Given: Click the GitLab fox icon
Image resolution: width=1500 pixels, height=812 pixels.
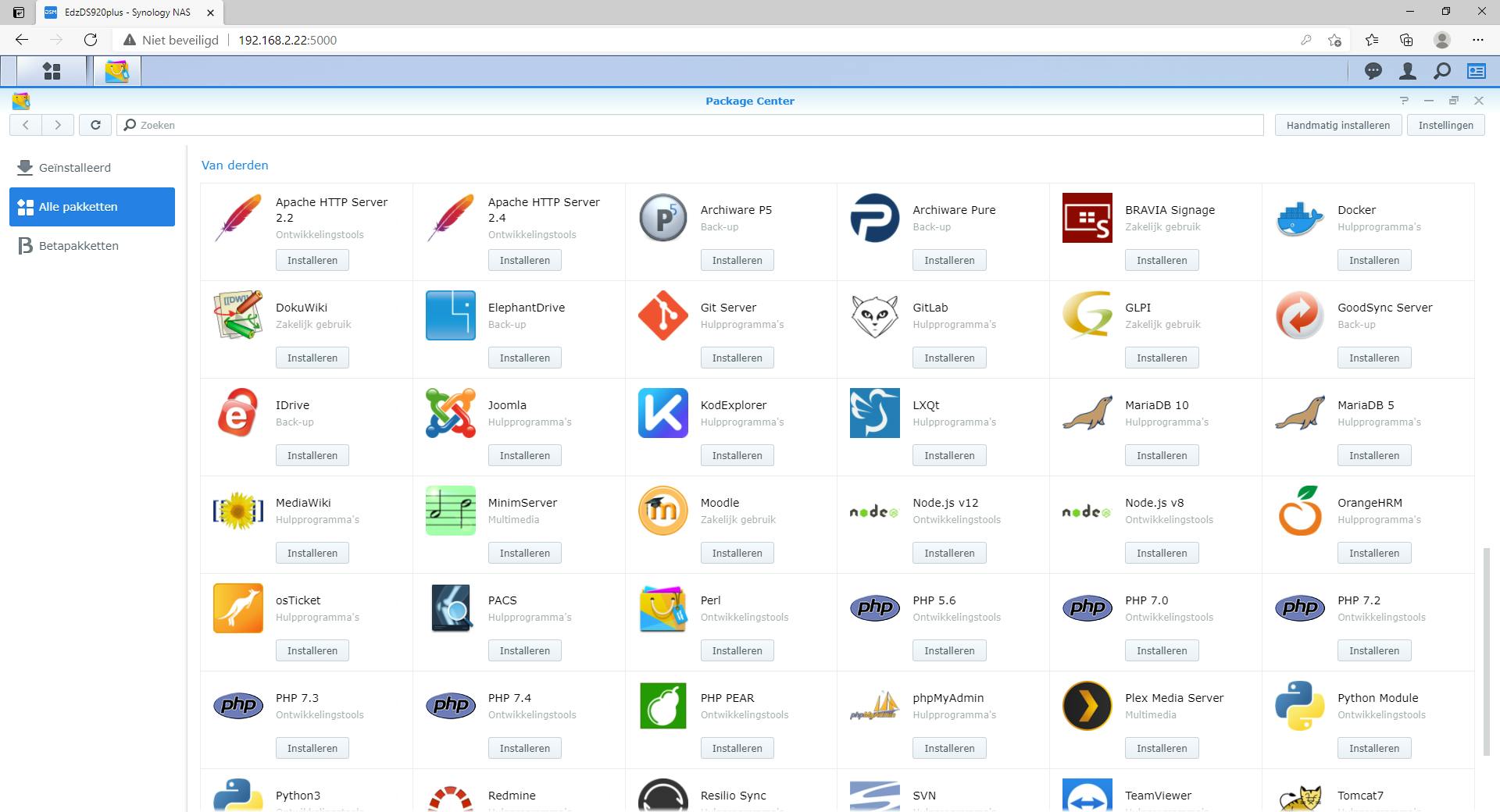Looking at the screenshot, I should (x=874, y=315).
